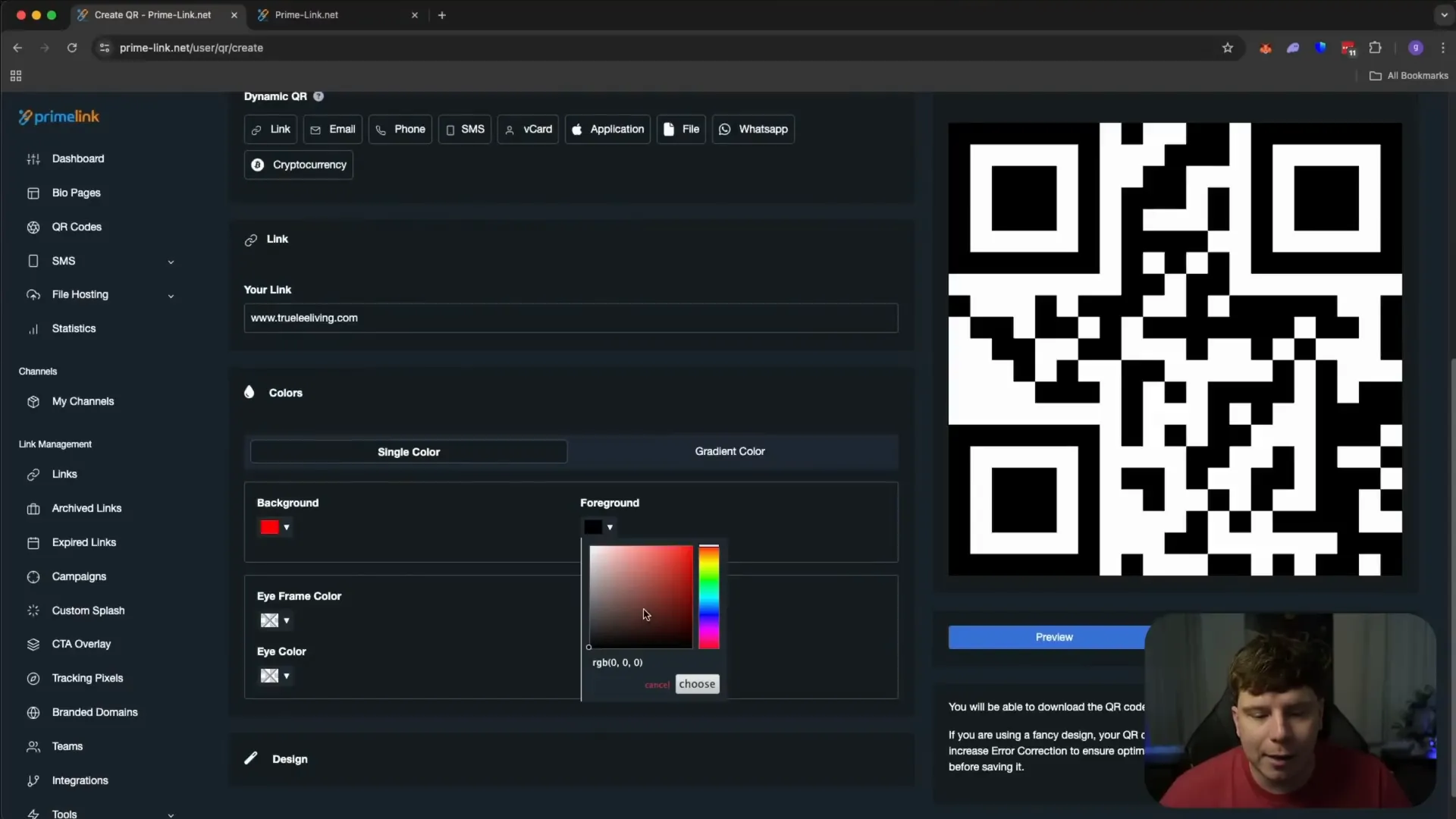The width and height of the screenshot is (1456, 819).
Task: Select the Email QR type
Action: pyautogui.click(x=333, y=130)
